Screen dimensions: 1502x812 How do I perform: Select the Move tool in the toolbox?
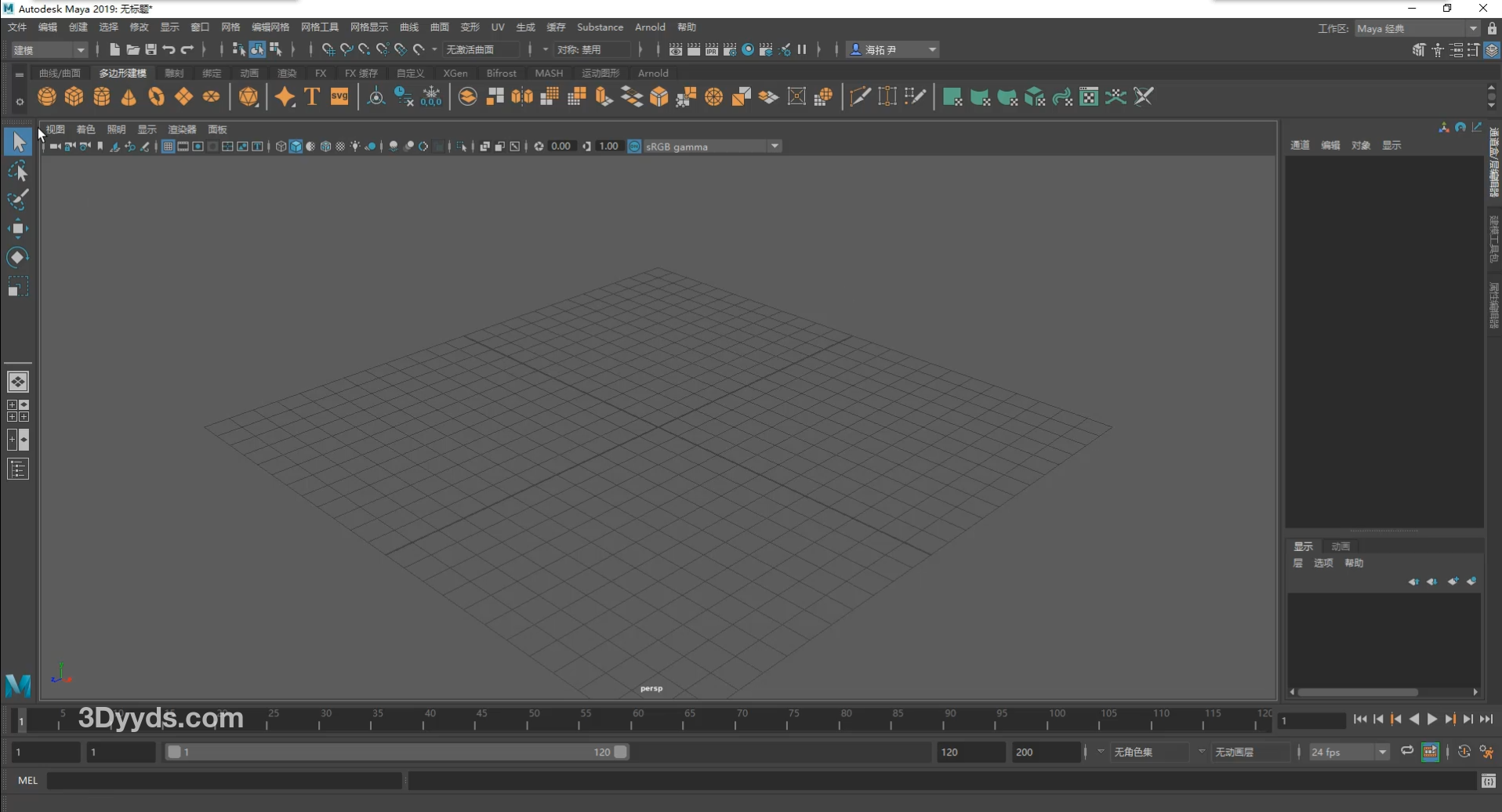pyautogui.click(x=17, y=229)
